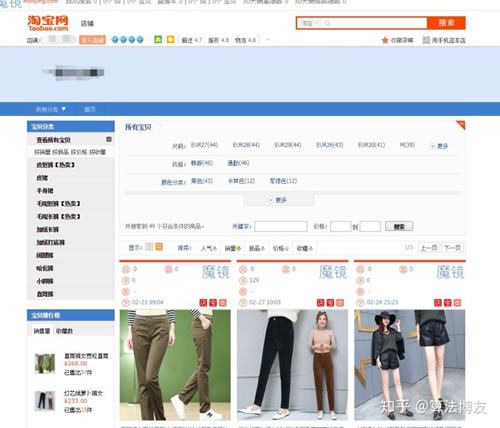The width and height of the screenshot is (500, 428).
Task: Sort items by 价格
Action: click(281, 248)
